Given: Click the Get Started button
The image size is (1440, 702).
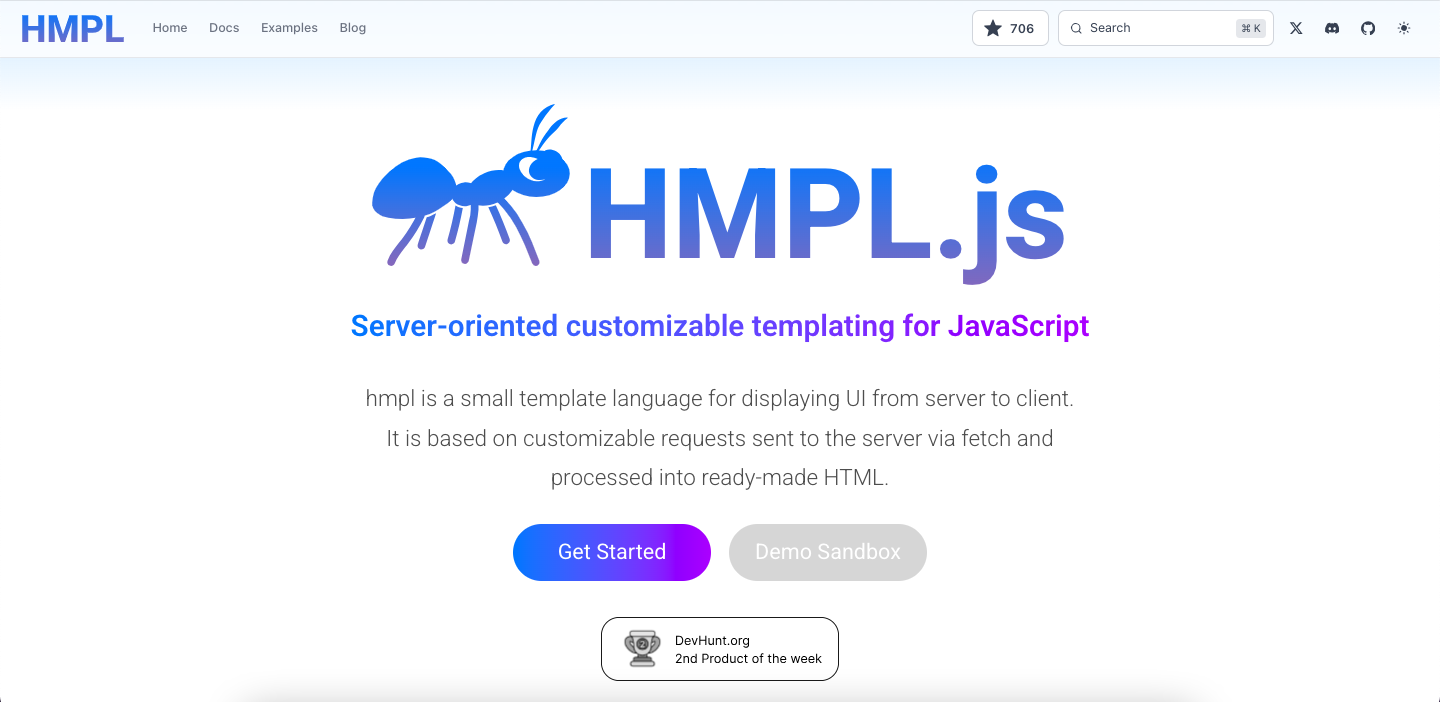Looking at the screenshot, I should point(612,552).
